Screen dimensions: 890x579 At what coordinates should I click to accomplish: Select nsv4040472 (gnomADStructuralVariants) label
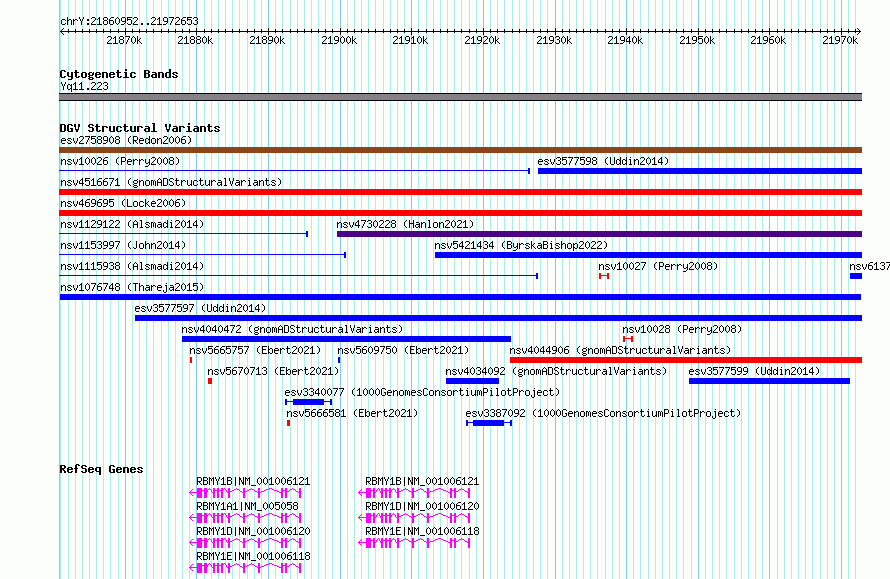coord(292,329)
